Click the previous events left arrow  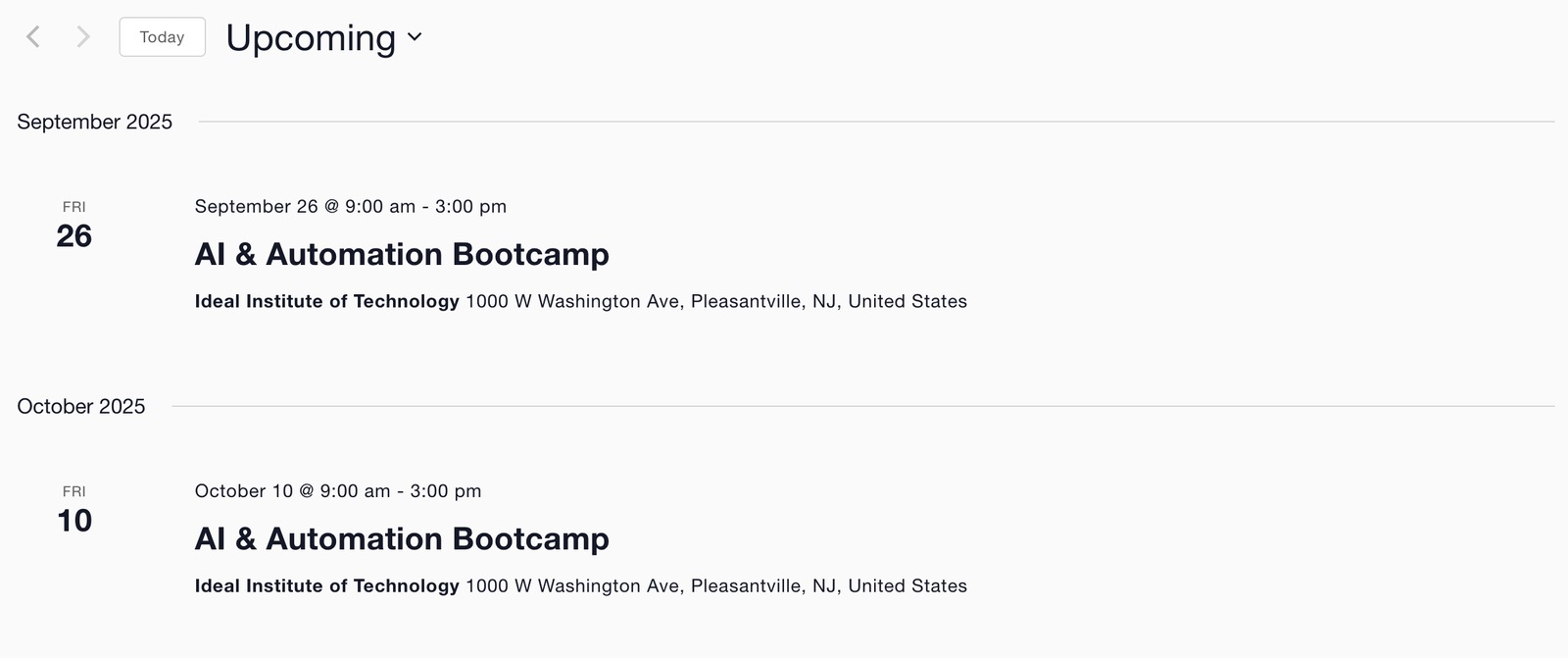tap(33, 37)
